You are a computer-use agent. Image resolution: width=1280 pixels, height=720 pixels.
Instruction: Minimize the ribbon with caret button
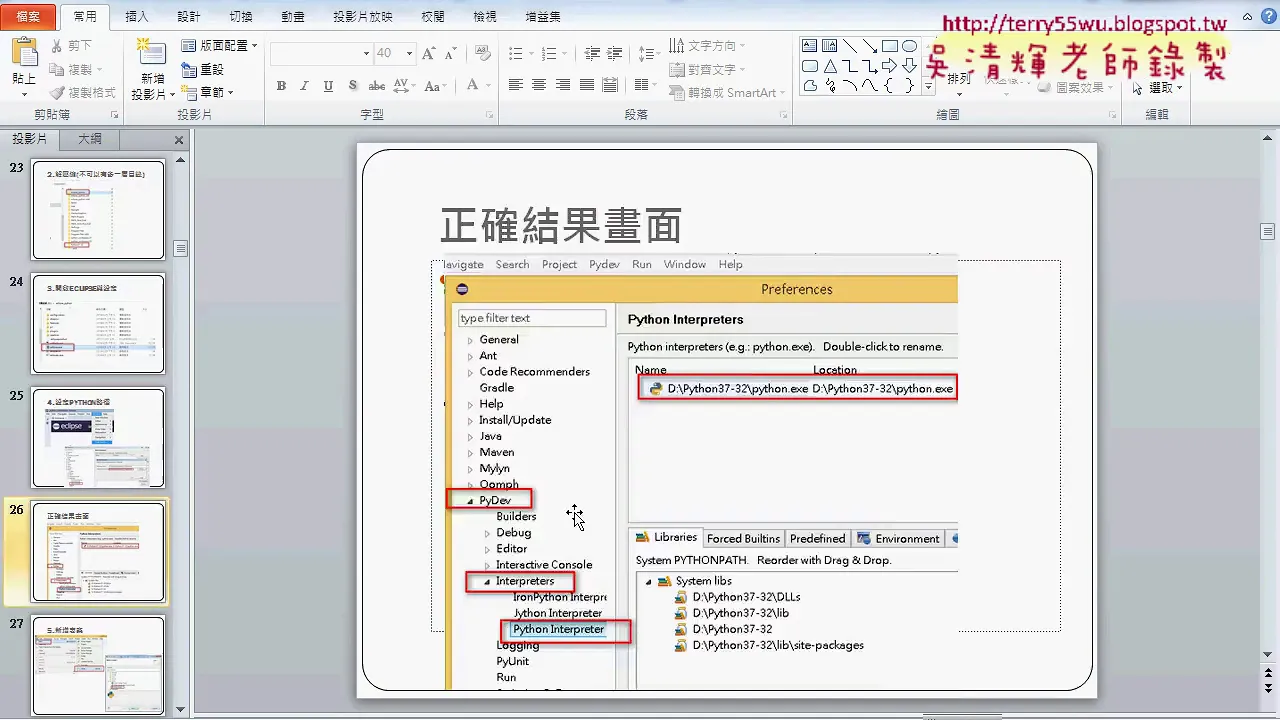(1246, 17)
